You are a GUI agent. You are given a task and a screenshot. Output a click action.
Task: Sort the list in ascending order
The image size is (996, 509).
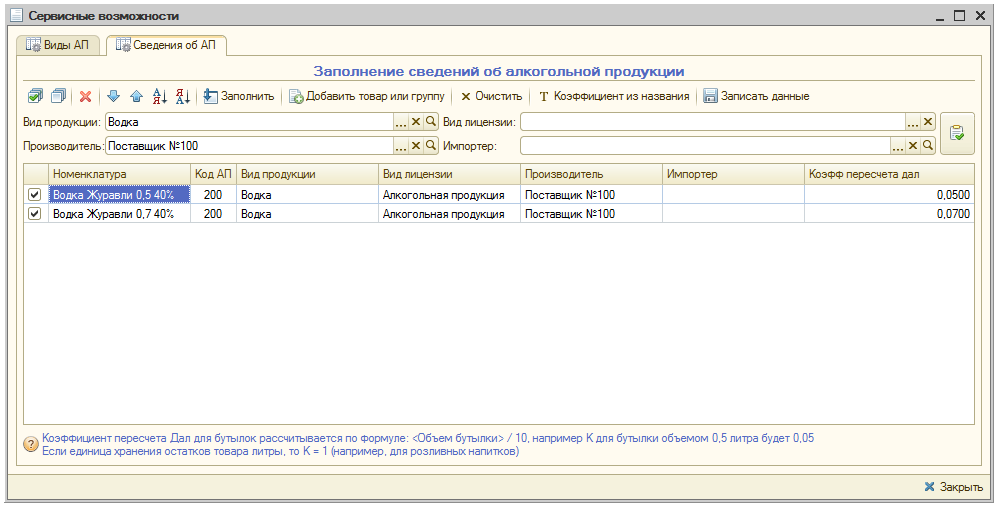point(160,96)
